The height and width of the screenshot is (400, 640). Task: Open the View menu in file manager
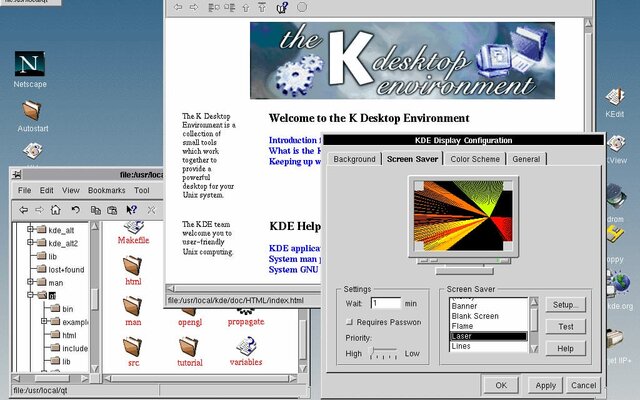pos(71,190)
